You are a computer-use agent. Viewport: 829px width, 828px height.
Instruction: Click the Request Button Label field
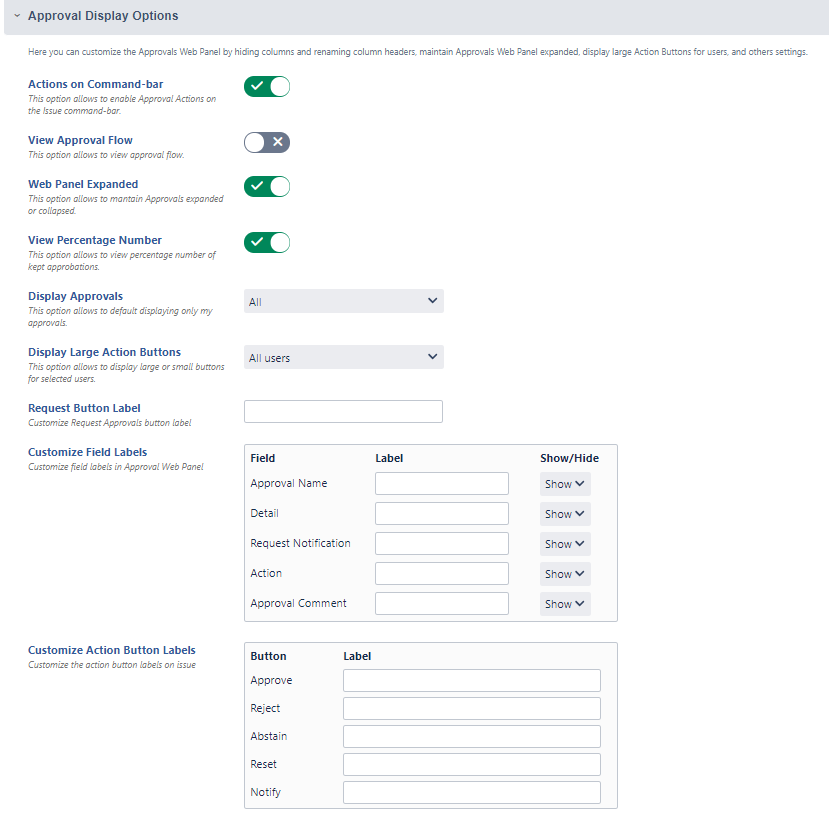[x=343, y=412]
